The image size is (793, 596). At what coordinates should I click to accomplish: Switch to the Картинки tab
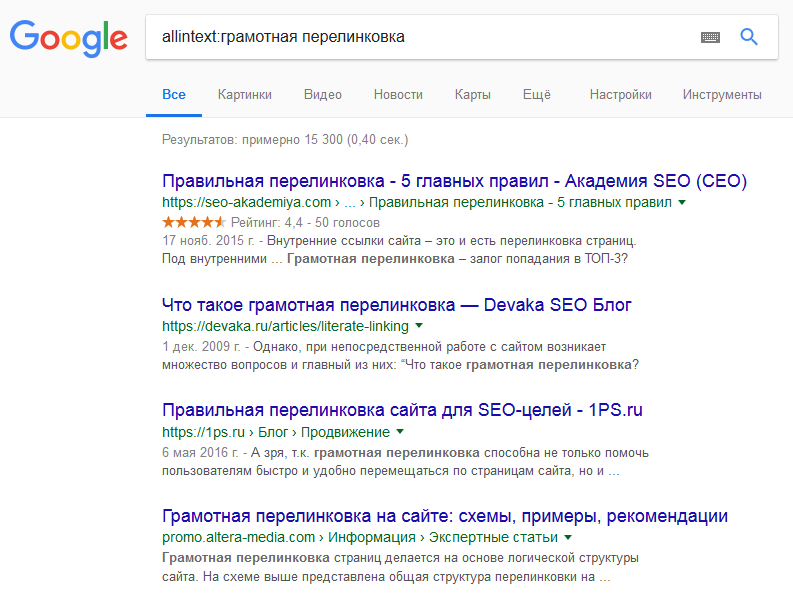point(245,95)
